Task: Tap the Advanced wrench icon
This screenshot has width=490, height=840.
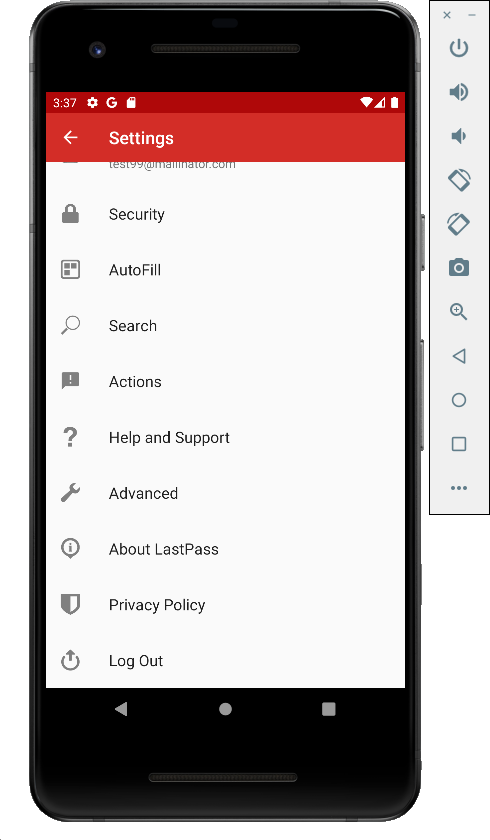Action: tap(70, 492)
